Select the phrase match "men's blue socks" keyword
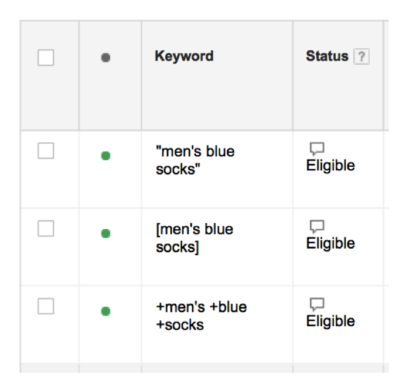Screen dimensions: 409x382 tap(195, 160)
